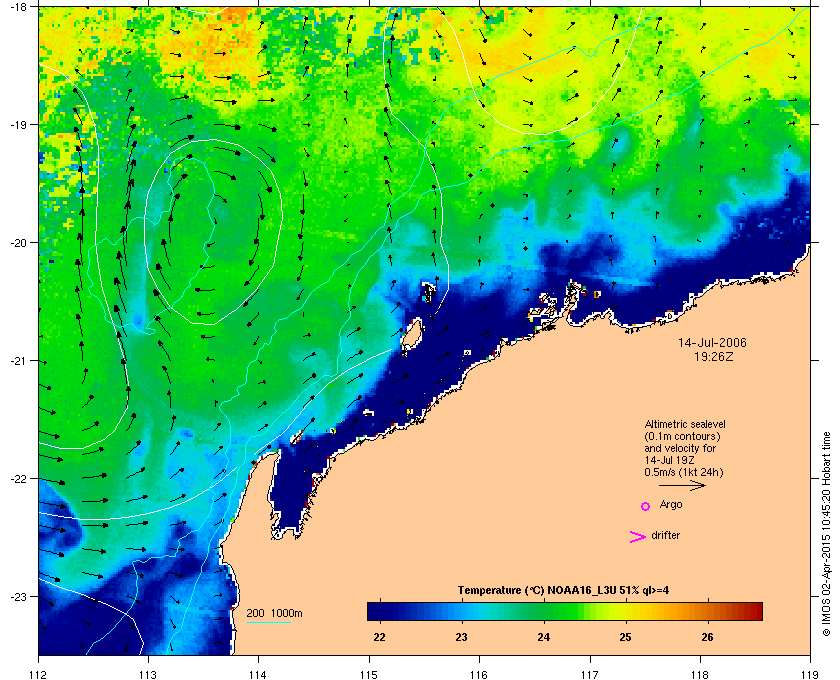Click the longitude axis label 118
This screenshot has height=680, width=840.
pyautogui.click(x=700, y=675)
